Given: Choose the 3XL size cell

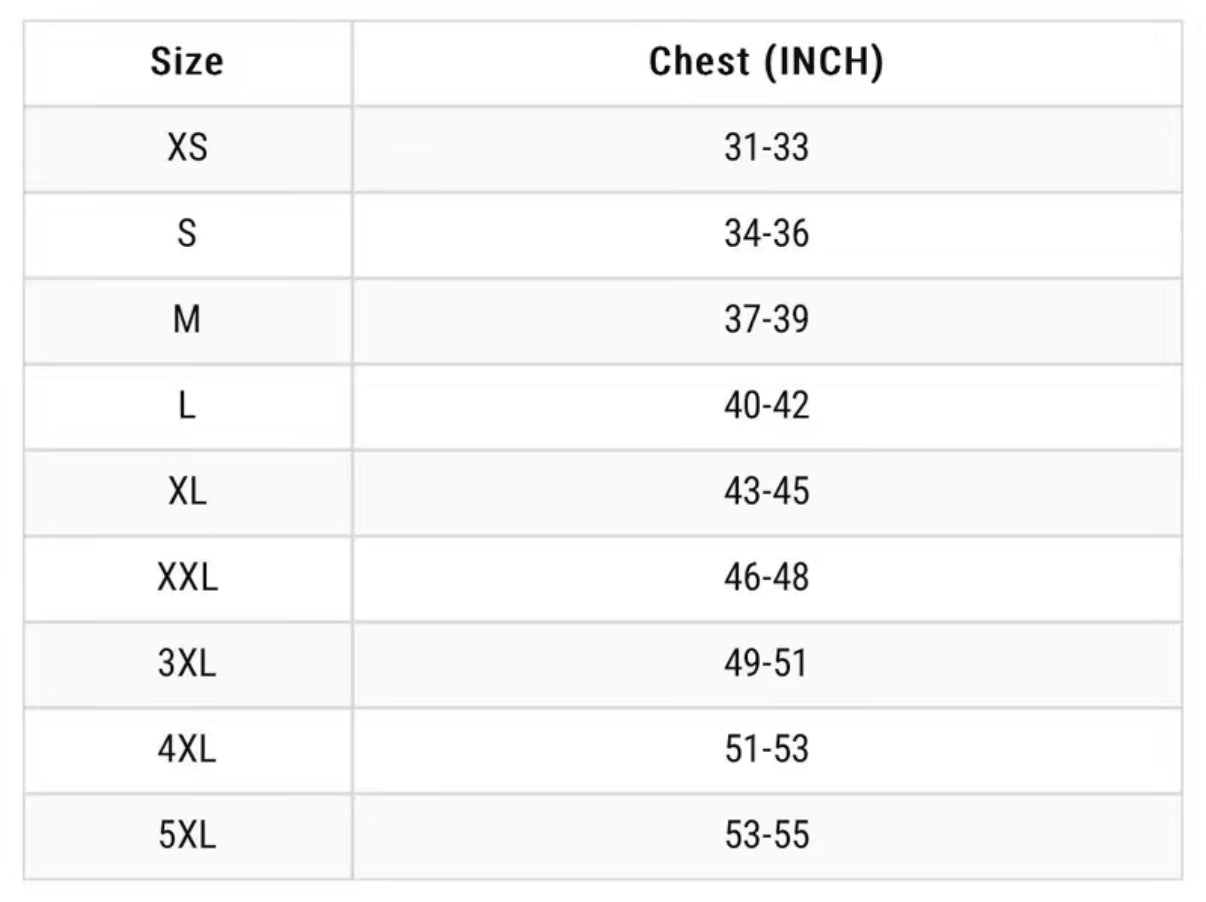Looking at the screenshot, I should pos(187,664).
